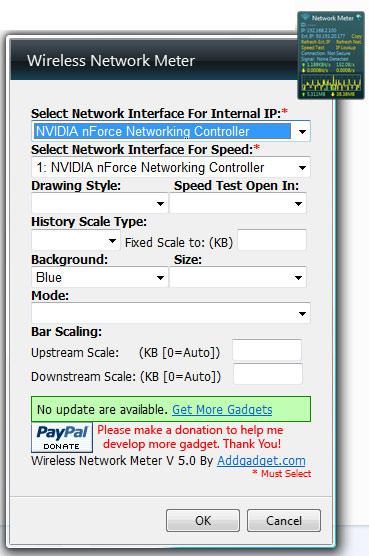369x556 pixels.
Task: Click IP Lookup in the Network Meter gadget
Action: click(x=346, y=48)
